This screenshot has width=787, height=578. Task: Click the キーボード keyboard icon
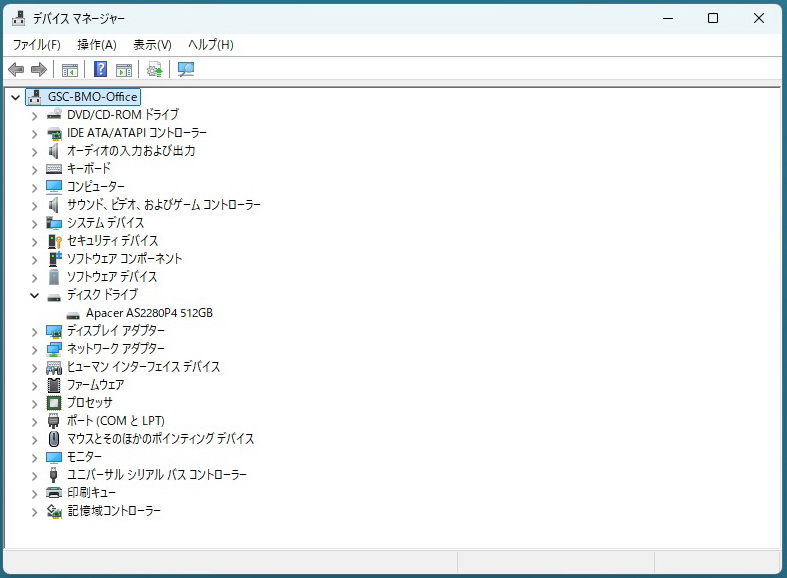click(x=54, y=169)
